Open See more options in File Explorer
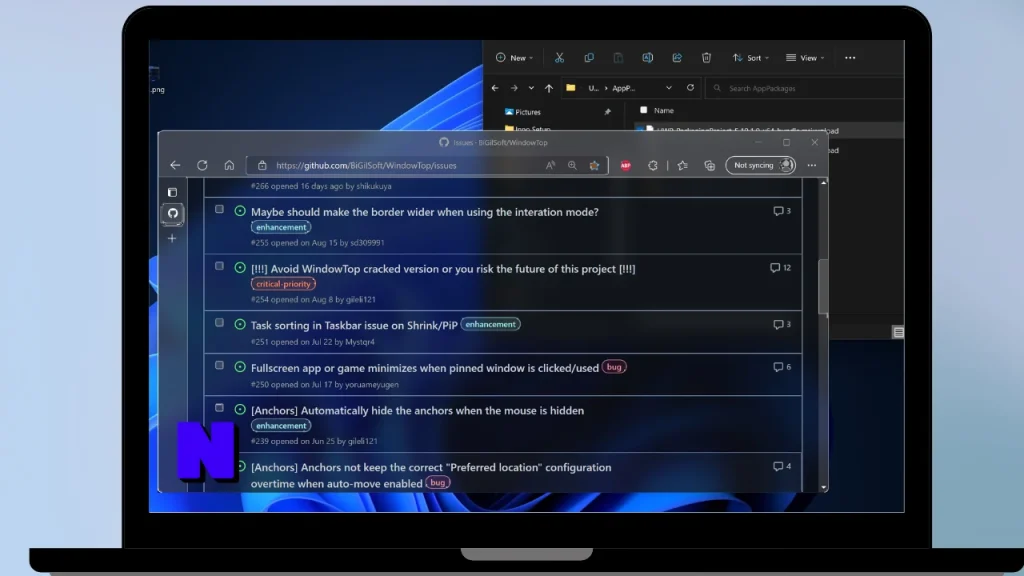The height and width of the screenshot is (576, 1024). [x=850, y=58]
